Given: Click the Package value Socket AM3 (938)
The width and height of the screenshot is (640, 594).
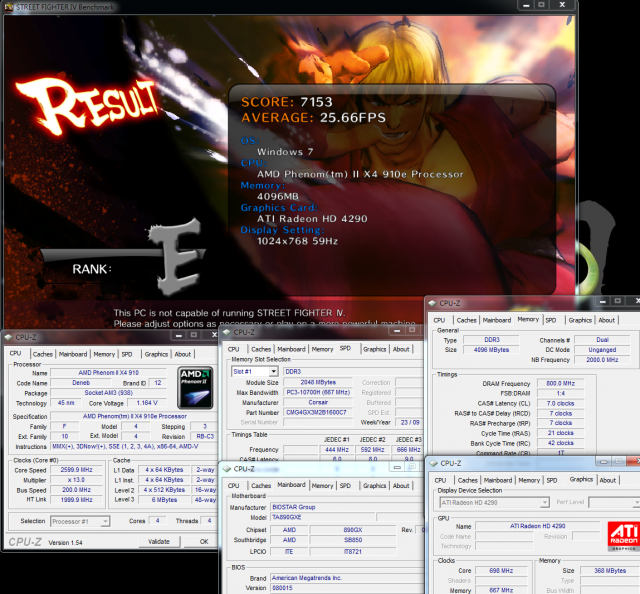Looking at the screenshot, I should click(x=108, y=393).
